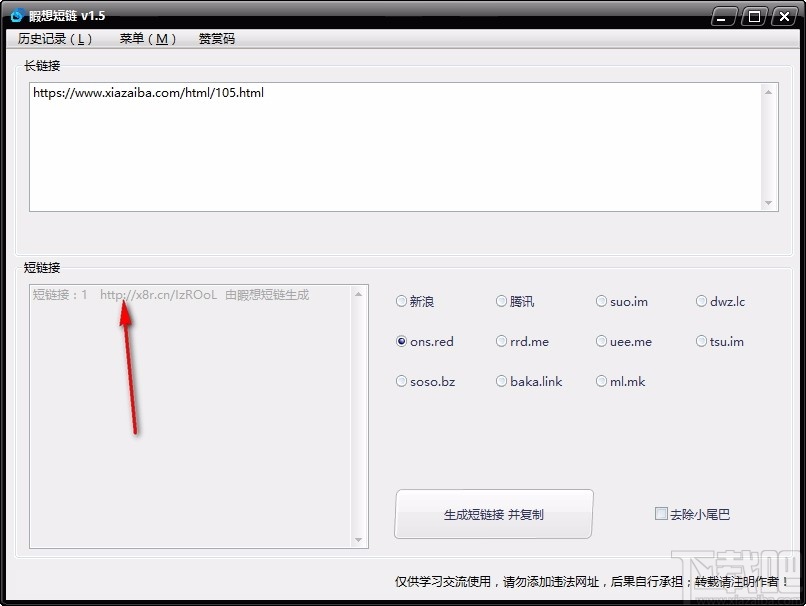
Task: Maximize the 瑕想短链 window
Action: click(754, 16)
